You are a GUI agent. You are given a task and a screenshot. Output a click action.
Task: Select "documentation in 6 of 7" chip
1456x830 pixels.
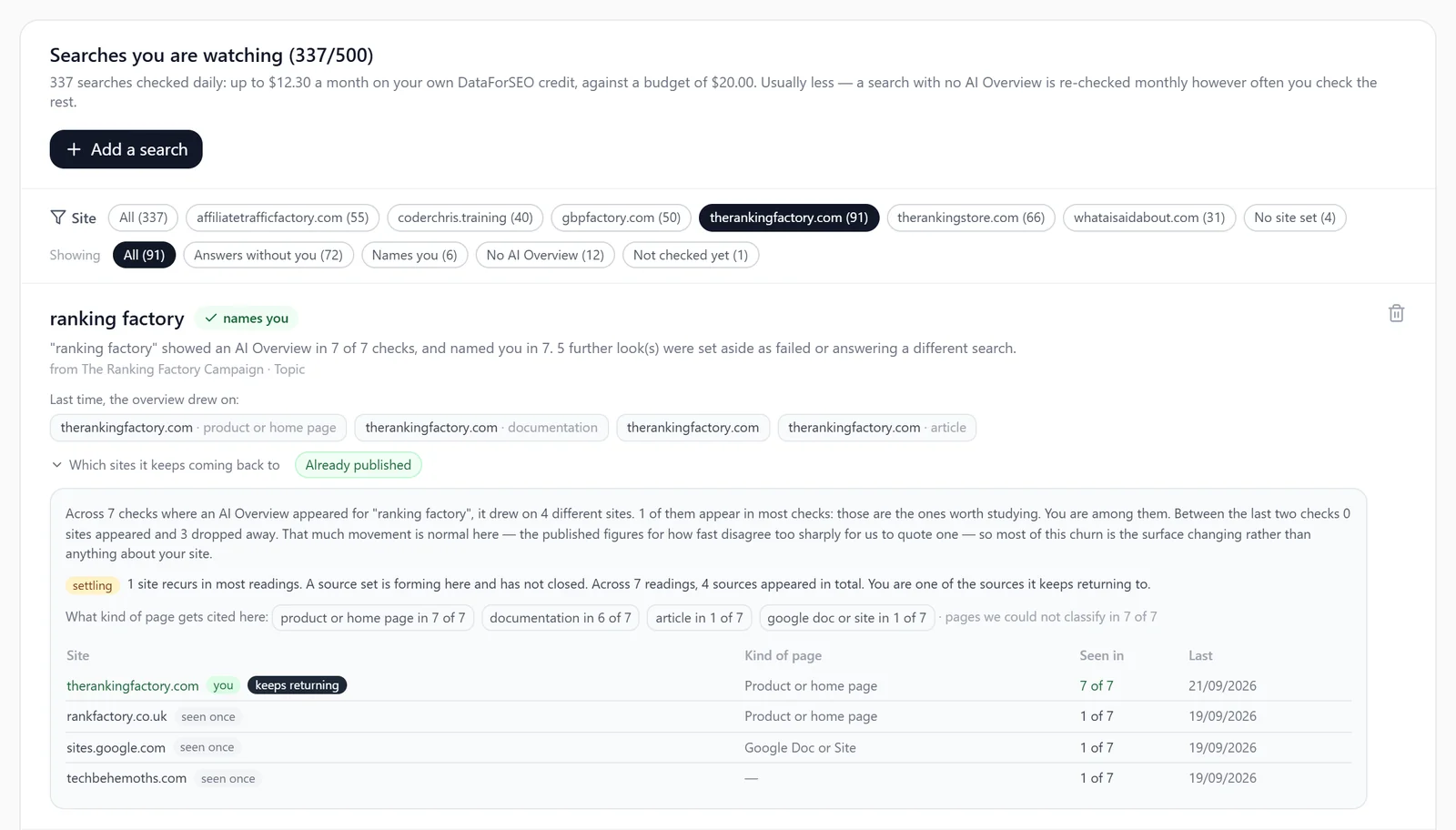click(561, 618)
